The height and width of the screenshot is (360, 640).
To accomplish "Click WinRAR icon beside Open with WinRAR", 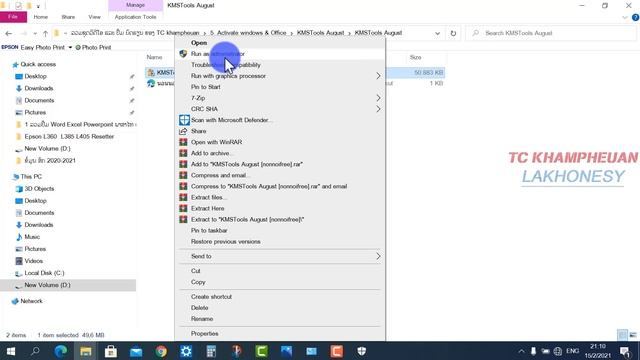I will [x=183, y=142].
